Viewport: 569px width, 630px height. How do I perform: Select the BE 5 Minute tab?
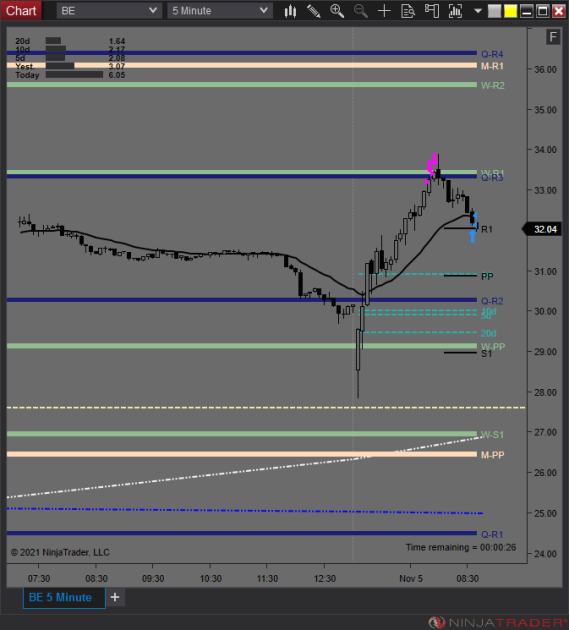[x=64, y=597]
